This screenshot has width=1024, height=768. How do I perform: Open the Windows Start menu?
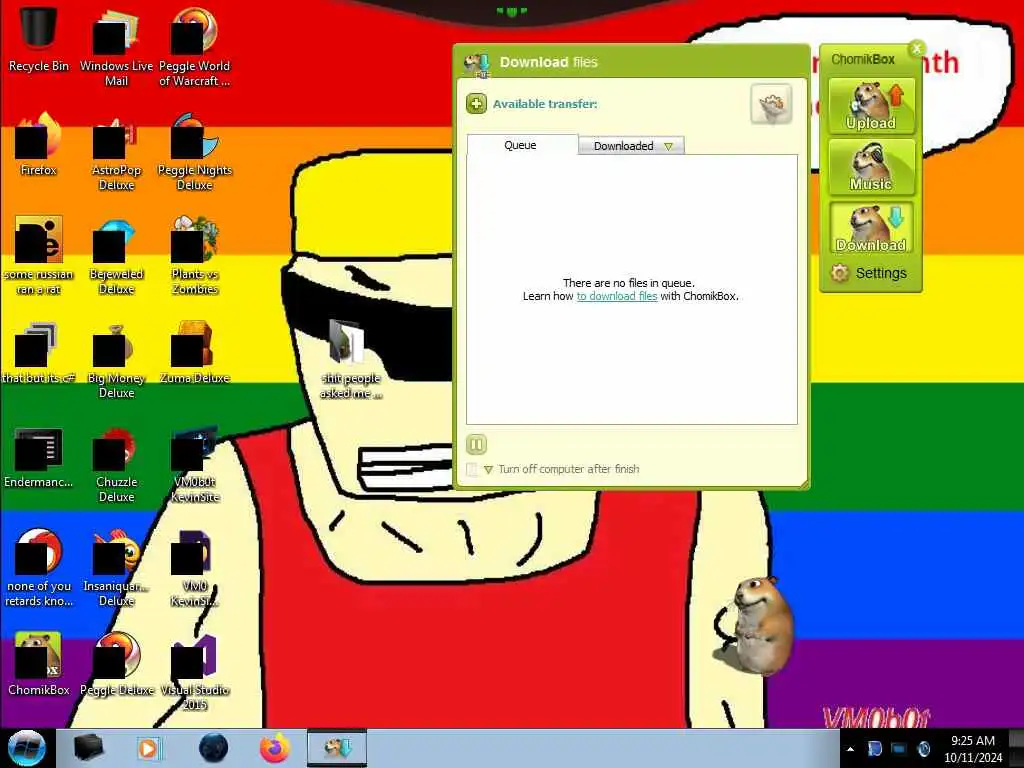[27, 748]
